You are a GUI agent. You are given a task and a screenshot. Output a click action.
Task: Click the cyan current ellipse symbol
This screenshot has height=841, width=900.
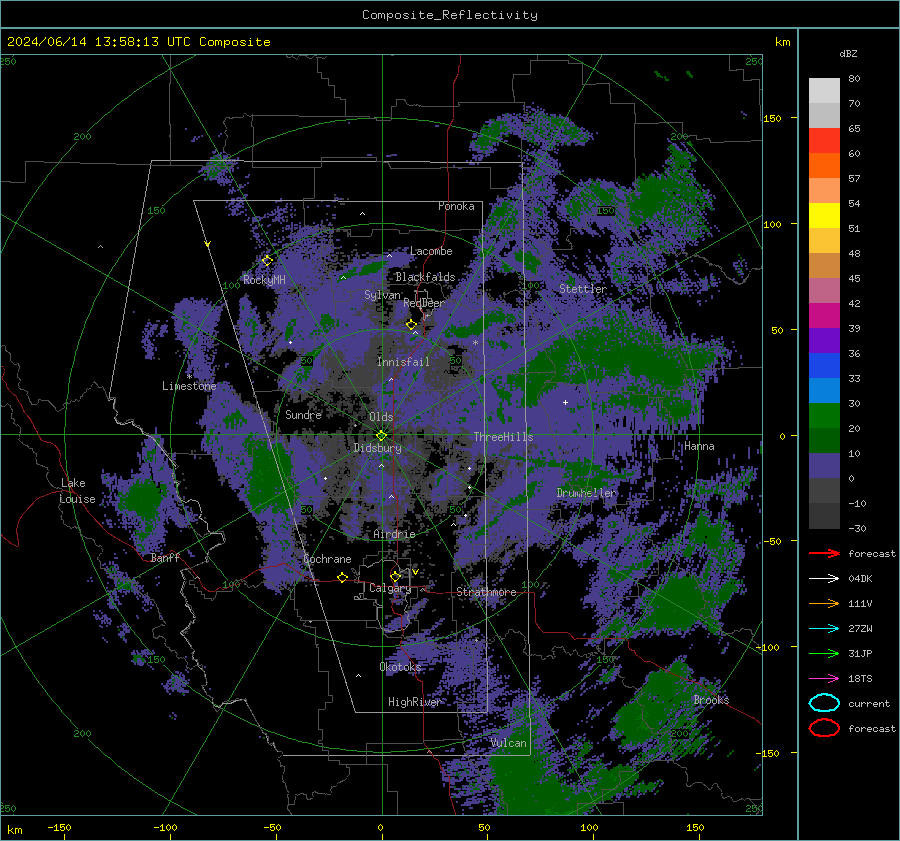[824, 703]
